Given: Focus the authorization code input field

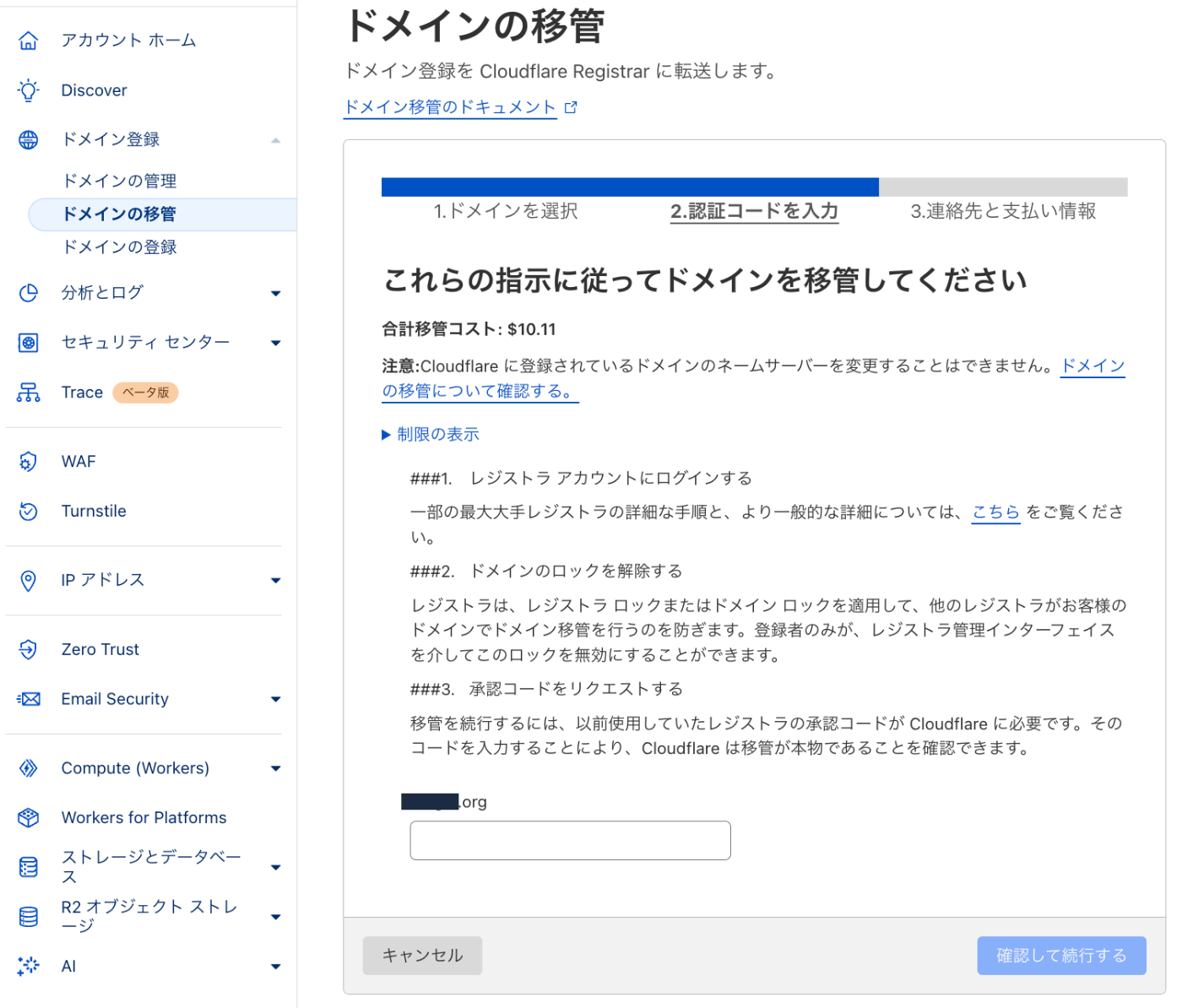Looking at the screenshot, I should click(x=570, y=841).
